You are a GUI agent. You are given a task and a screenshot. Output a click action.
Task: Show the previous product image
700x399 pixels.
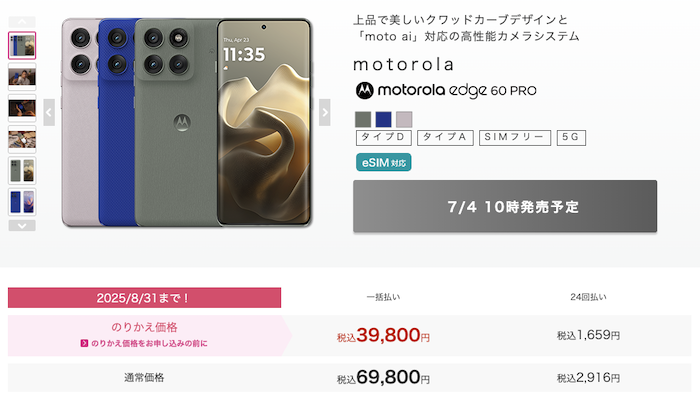pyautogui.click(x=49, y=112)
